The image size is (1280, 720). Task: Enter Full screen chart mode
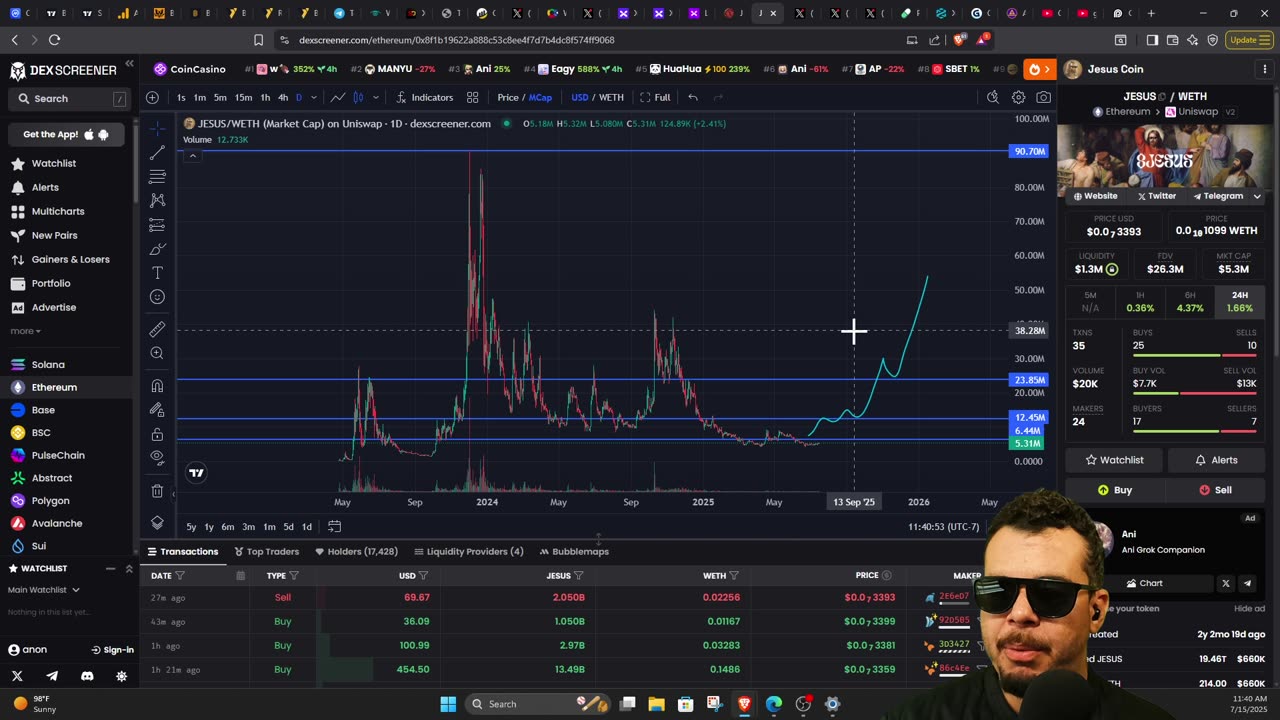coord(655,97)
